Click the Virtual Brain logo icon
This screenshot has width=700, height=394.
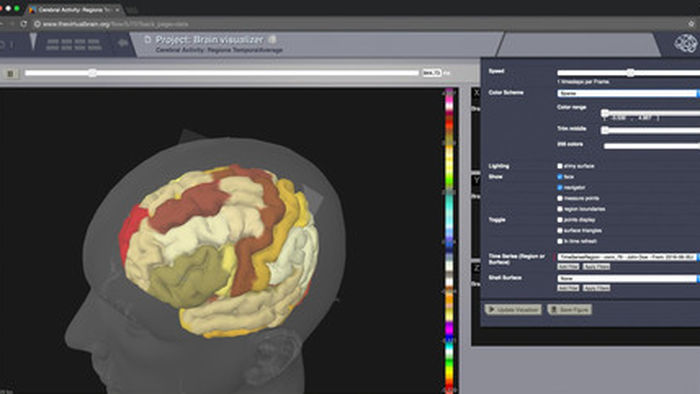pos(685,43)
